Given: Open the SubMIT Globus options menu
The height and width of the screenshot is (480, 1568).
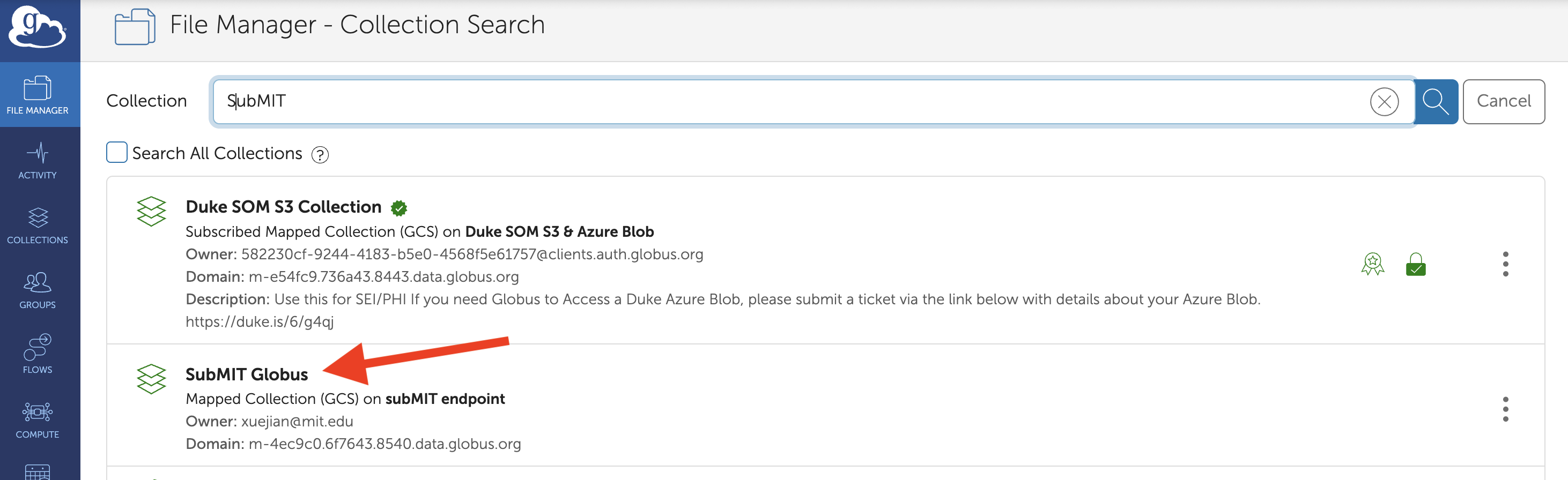Looking at the screenshot, I should coord(1505,409).
